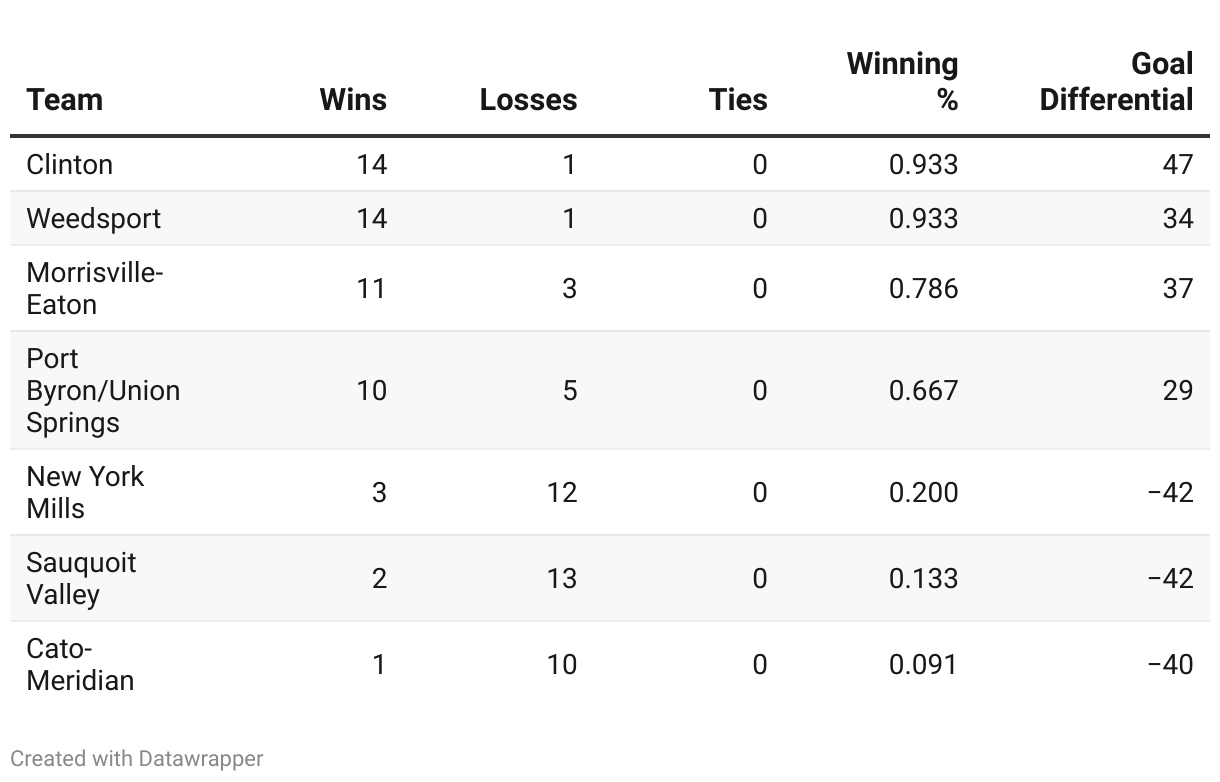Click the Team column header

[64, 99]
